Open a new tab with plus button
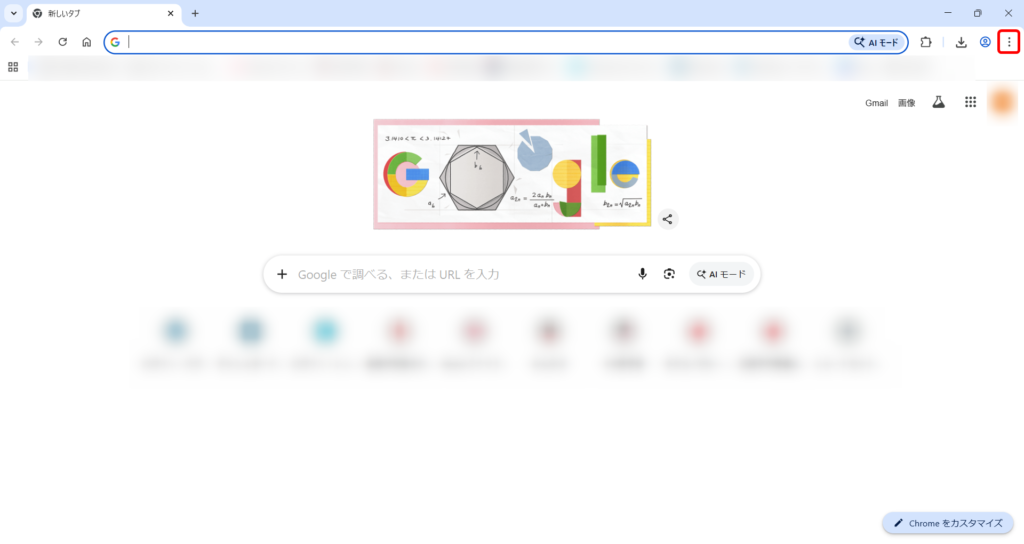 point(195,13)
